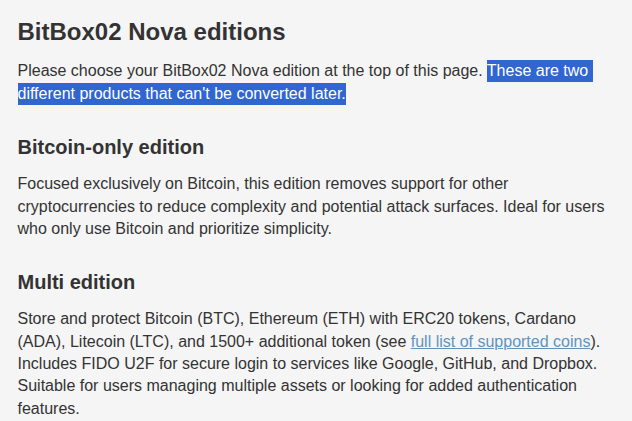Click the Bitcoin-only edition heading

coord(111,147)
